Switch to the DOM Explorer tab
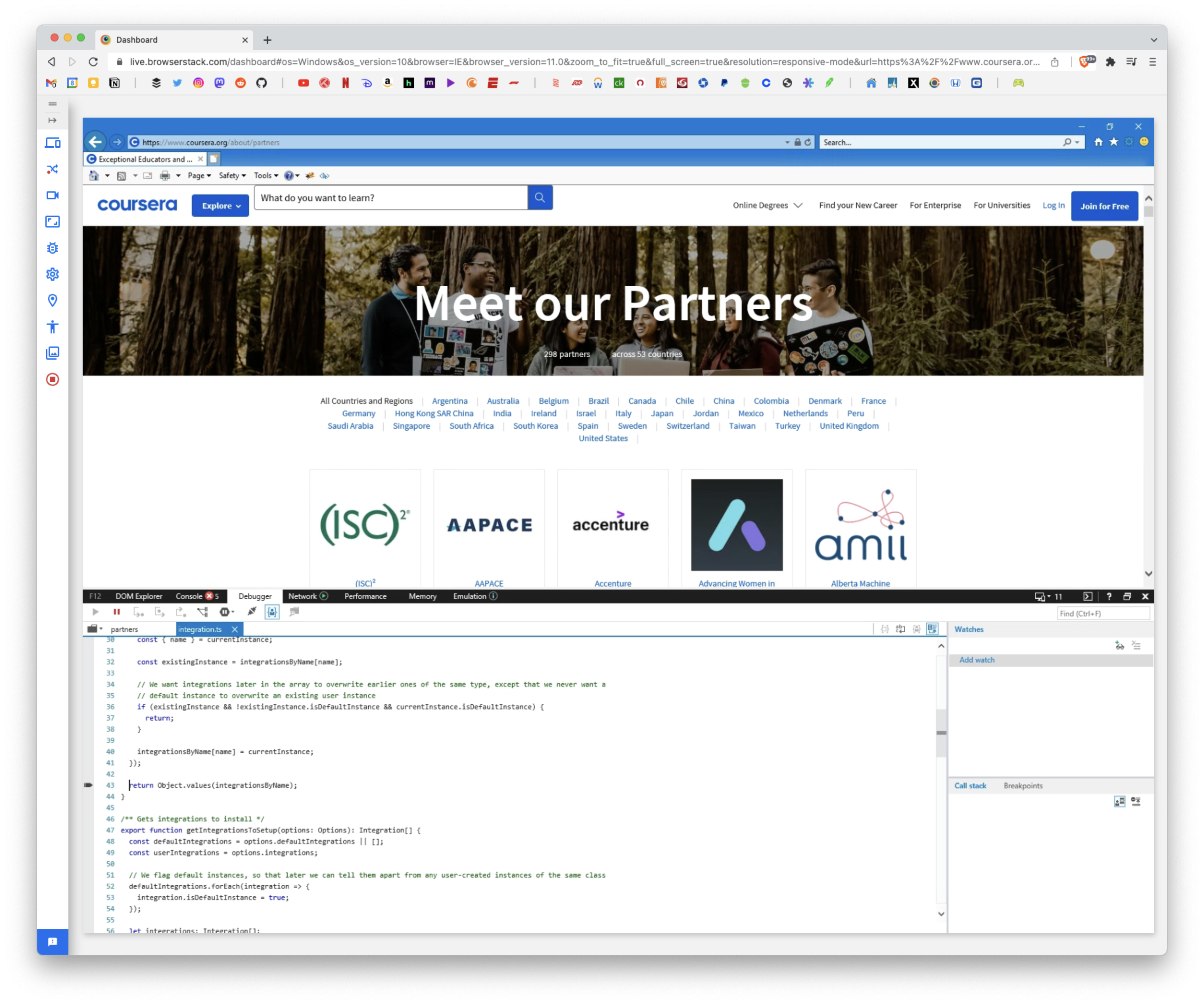This screenshot has height=1004, width=1204. (139, 597)
